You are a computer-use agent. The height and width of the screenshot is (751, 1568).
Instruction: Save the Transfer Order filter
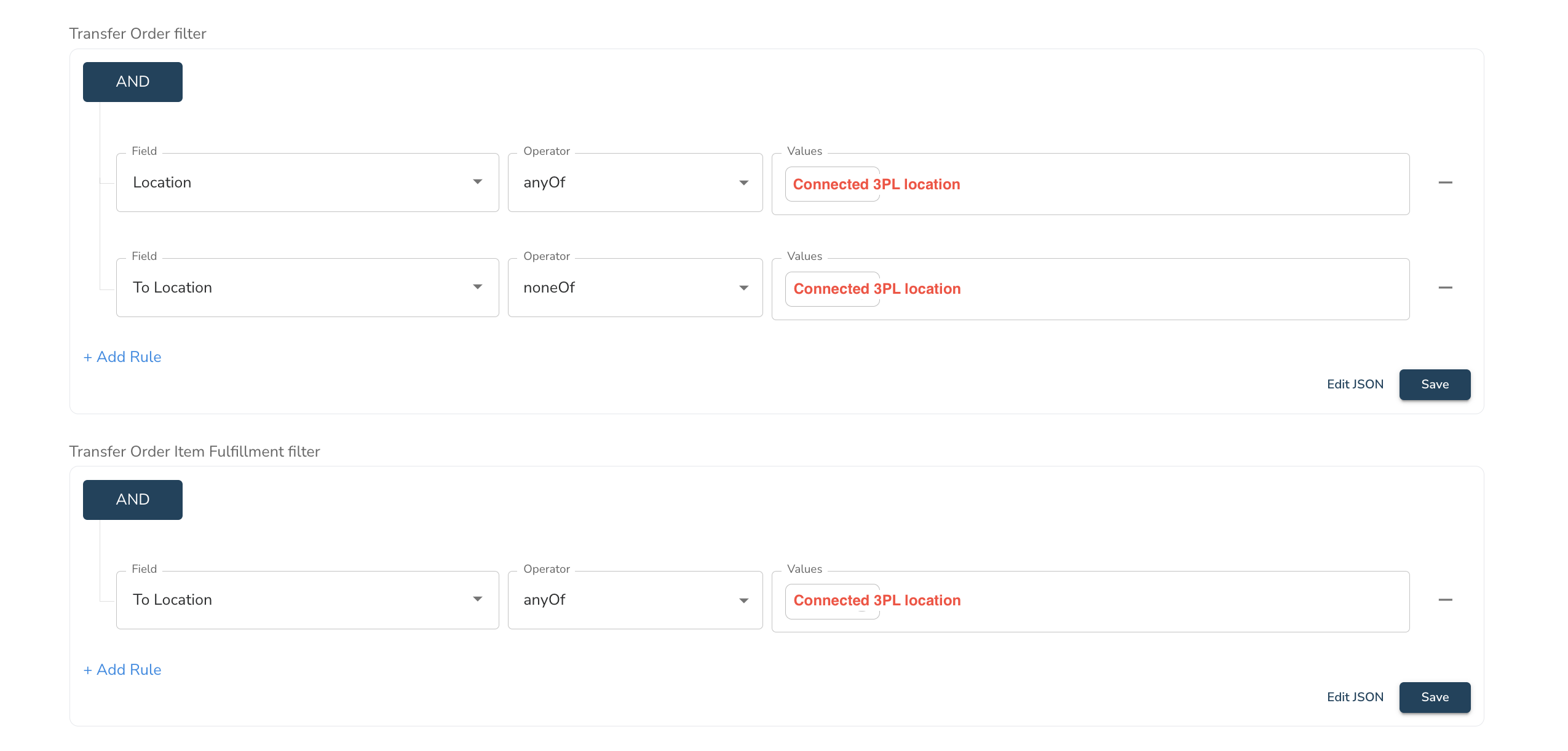pos(1435,385)
